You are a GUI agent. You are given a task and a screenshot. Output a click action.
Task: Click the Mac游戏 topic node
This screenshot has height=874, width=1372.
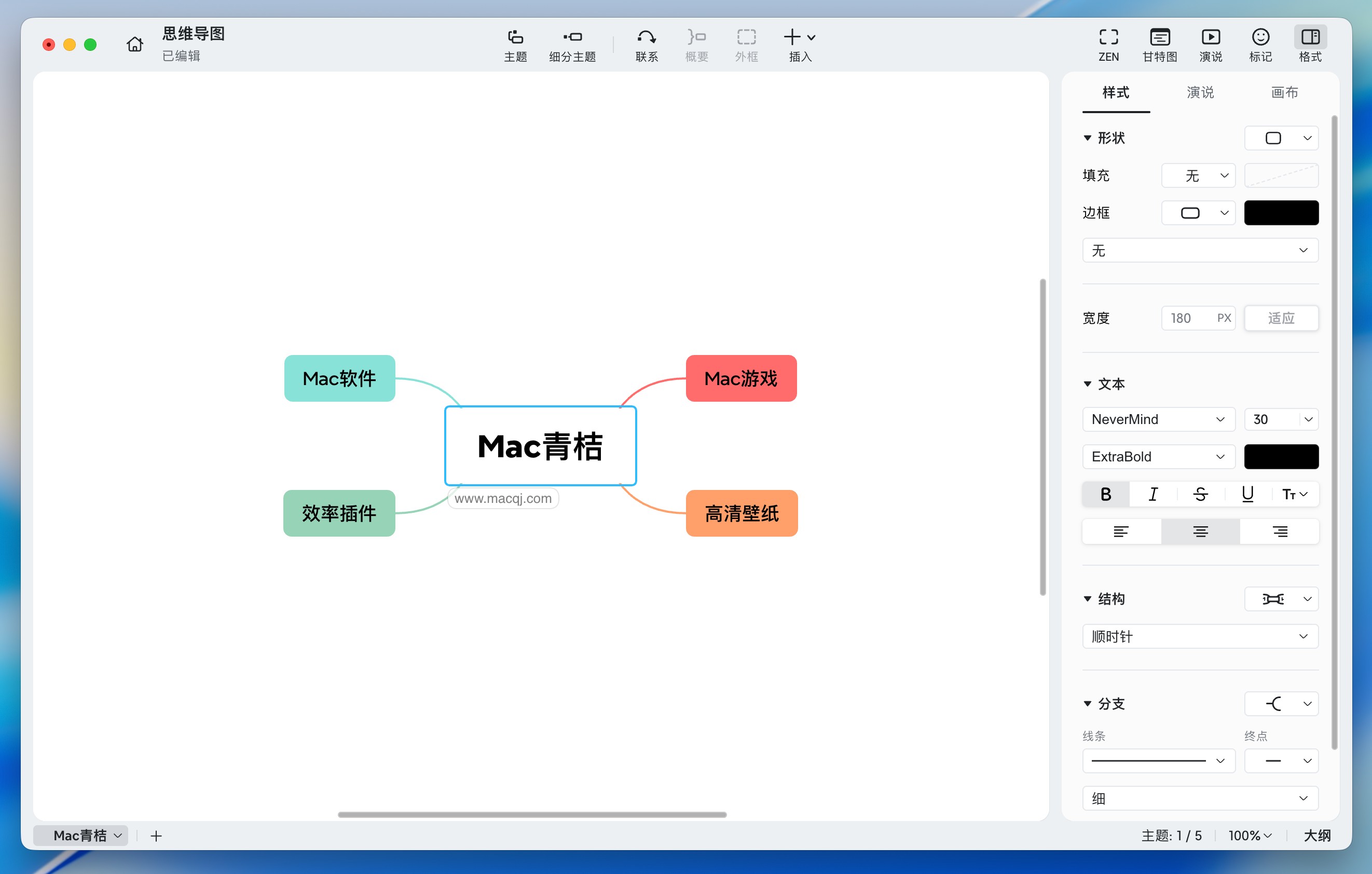[x=740, y=378]
